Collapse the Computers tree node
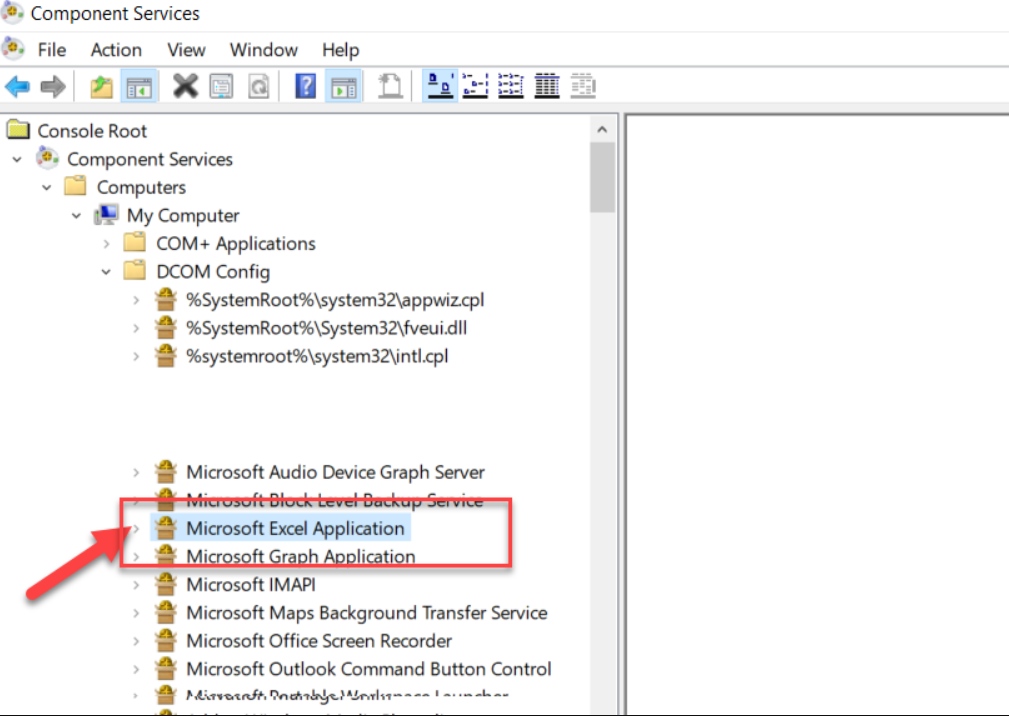 point(47,187)
